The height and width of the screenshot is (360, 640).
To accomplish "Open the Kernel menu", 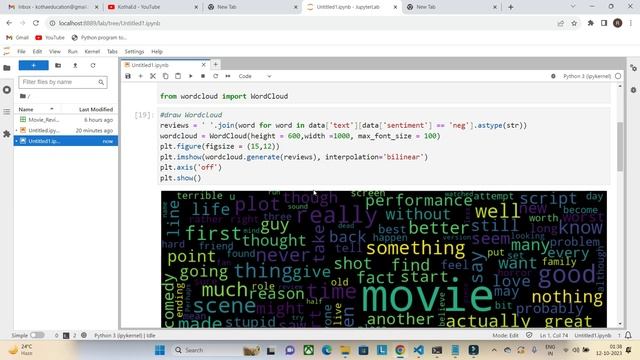I will pos(92,51).
